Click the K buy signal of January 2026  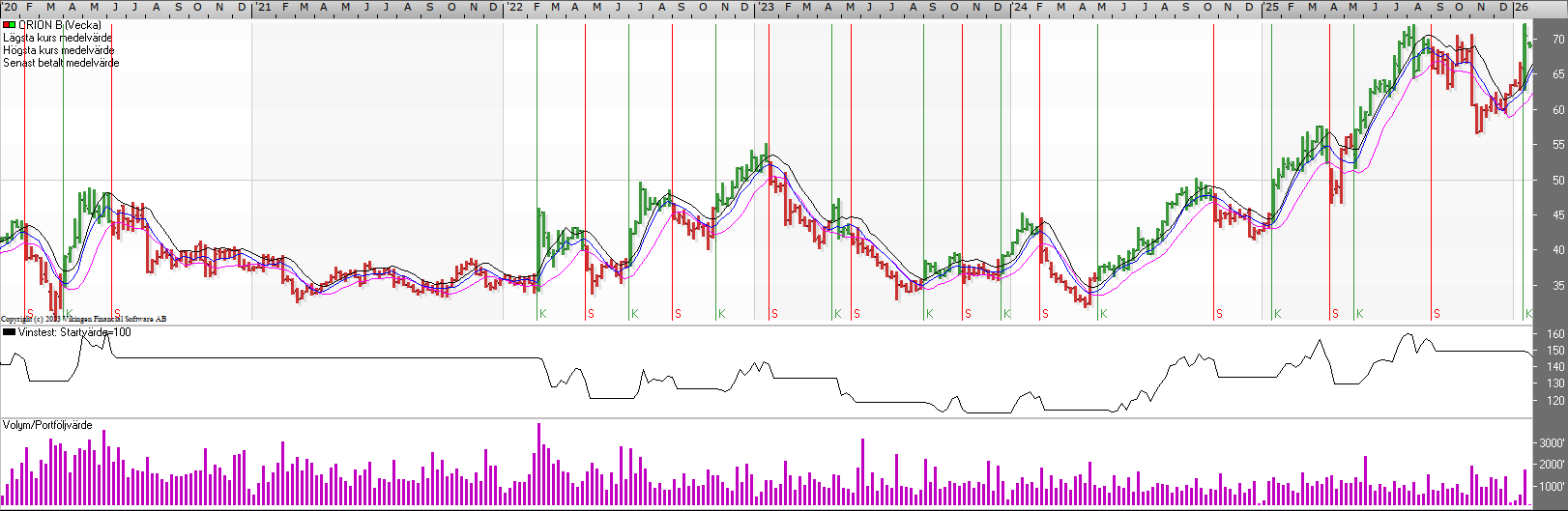1528,314
